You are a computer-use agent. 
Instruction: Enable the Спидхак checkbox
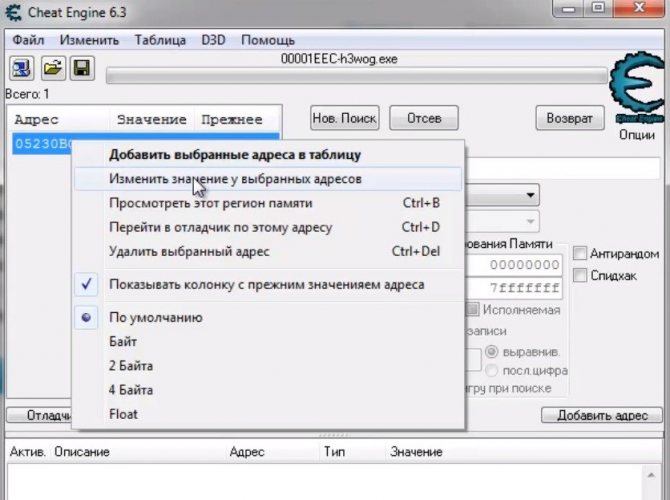(579, 275)
